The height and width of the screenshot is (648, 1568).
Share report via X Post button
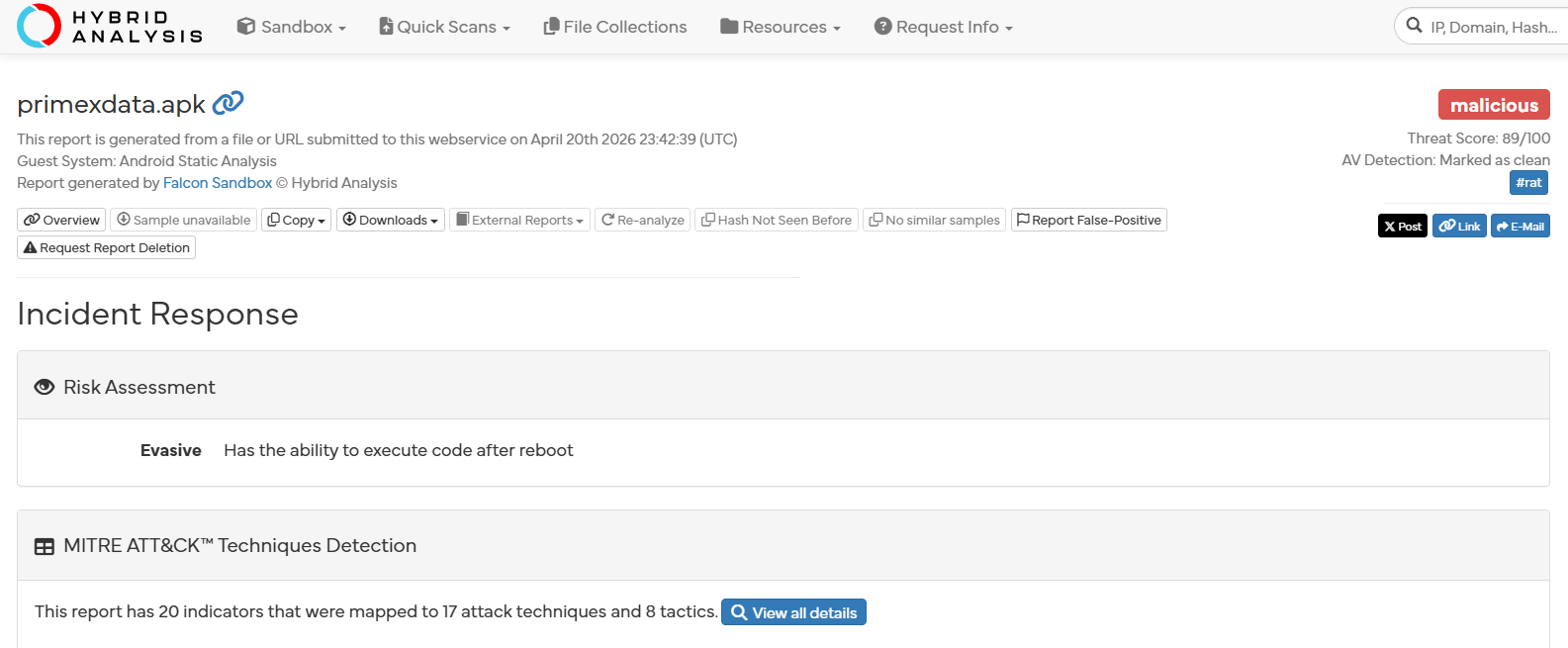pyautogui.click(x=1403, y=226)
